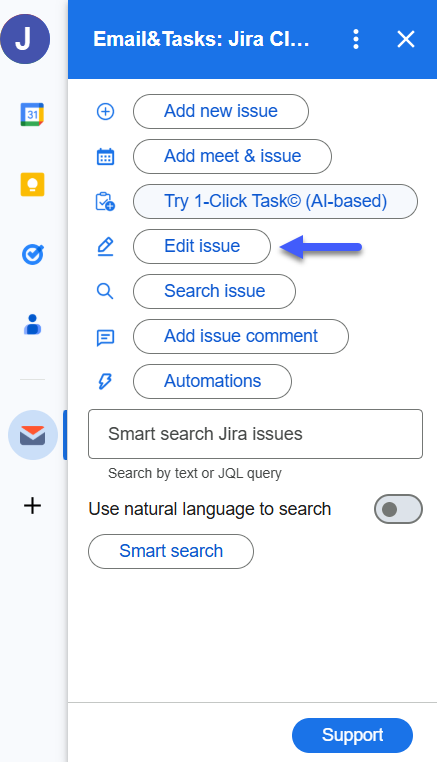Open Google Calendar from the side panel
Image resolution: width=437 pixels, height=762 pixels.
[32, 114]
